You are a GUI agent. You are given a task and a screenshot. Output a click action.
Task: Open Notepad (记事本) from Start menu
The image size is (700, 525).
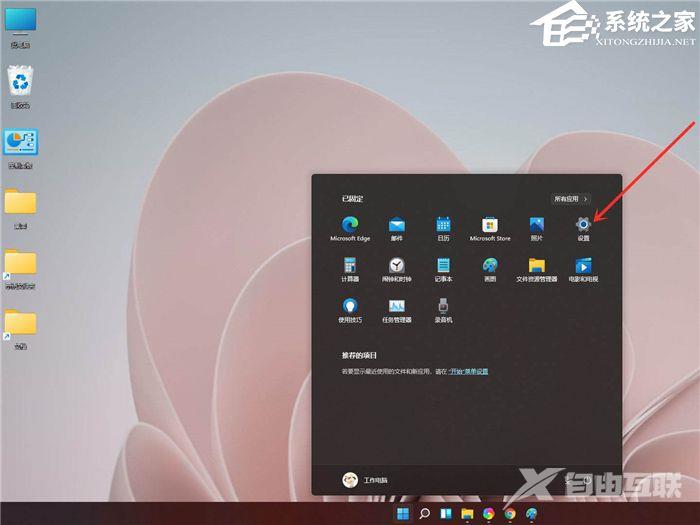(443, 270)
